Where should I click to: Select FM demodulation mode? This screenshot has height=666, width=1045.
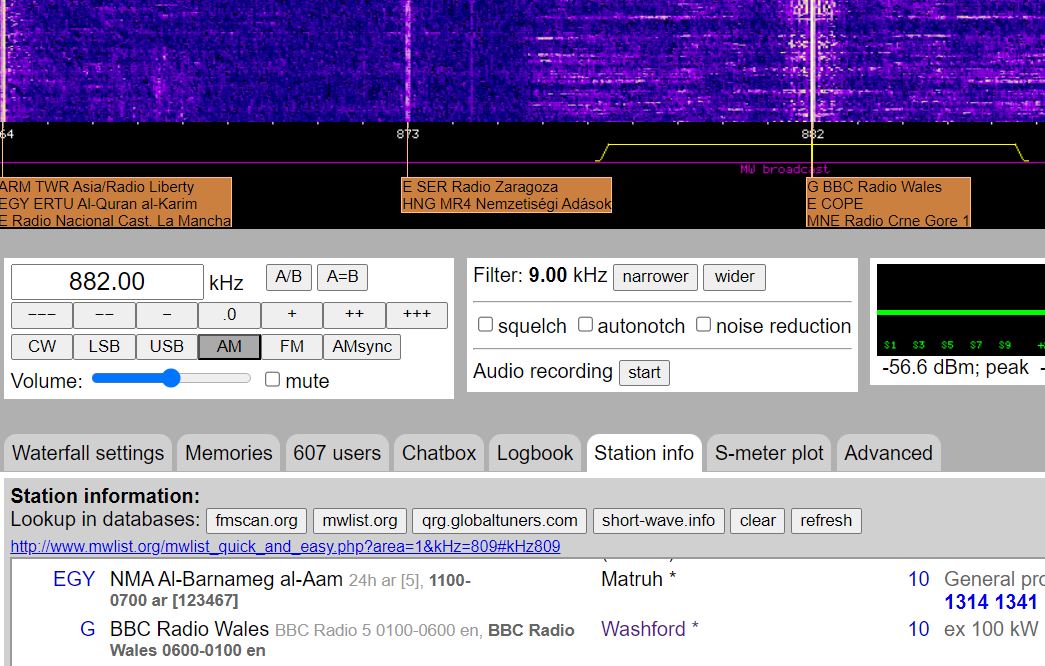click(292, 347)
